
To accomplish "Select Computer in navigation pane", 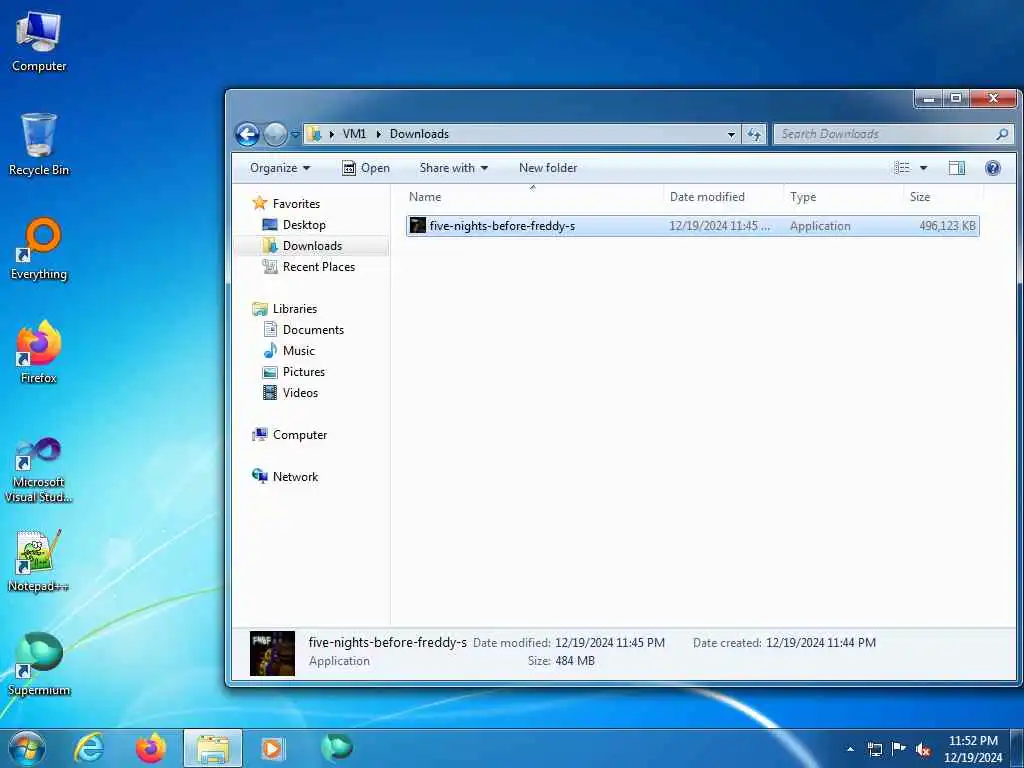I will point(300,435).
